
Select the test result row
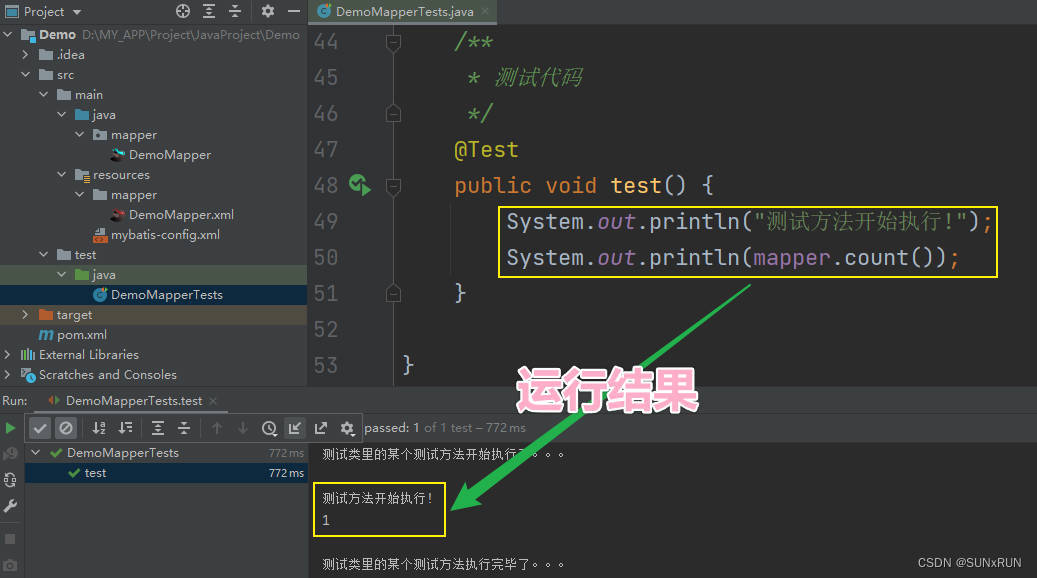(166, 473)
